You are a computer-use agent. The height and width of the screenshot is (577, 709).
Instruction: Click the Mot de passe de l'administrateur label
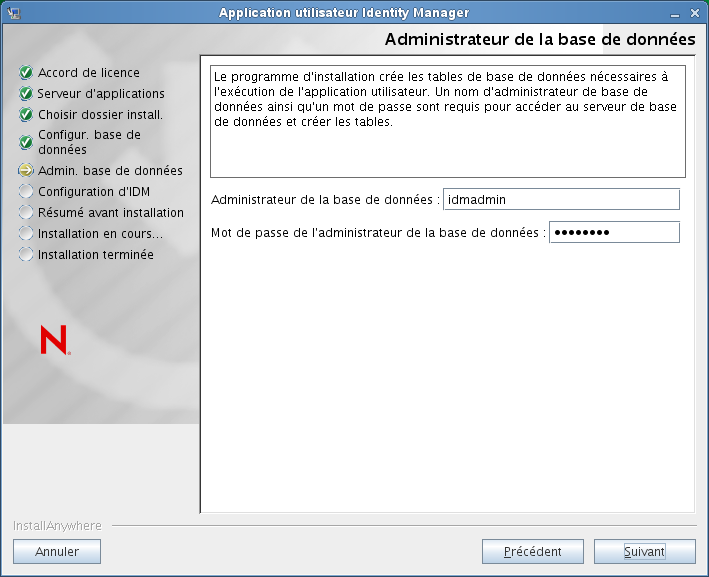point(378,232)
